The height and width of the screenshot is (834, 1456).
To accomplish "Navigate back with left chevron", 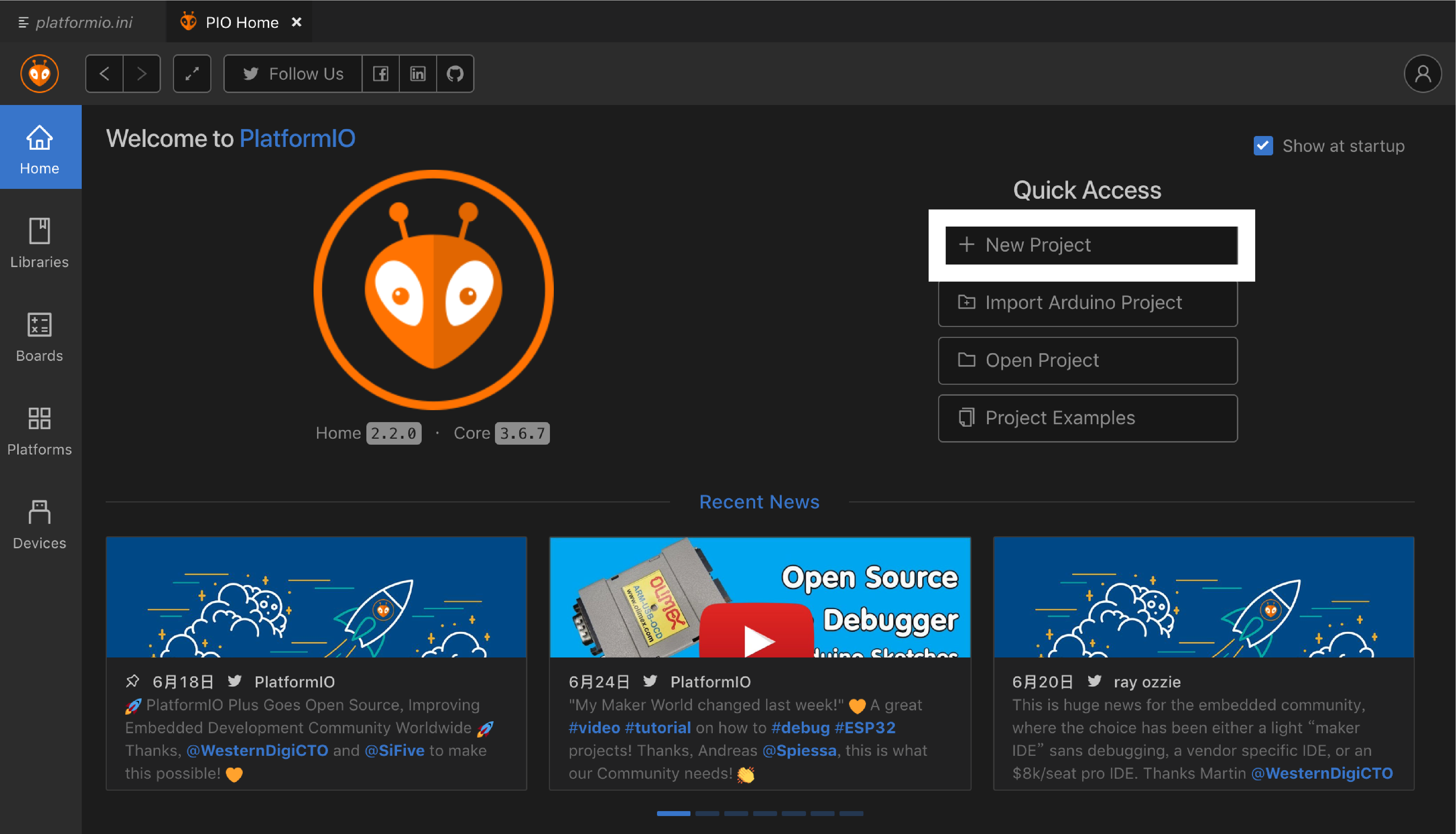I will pos(104,73).
